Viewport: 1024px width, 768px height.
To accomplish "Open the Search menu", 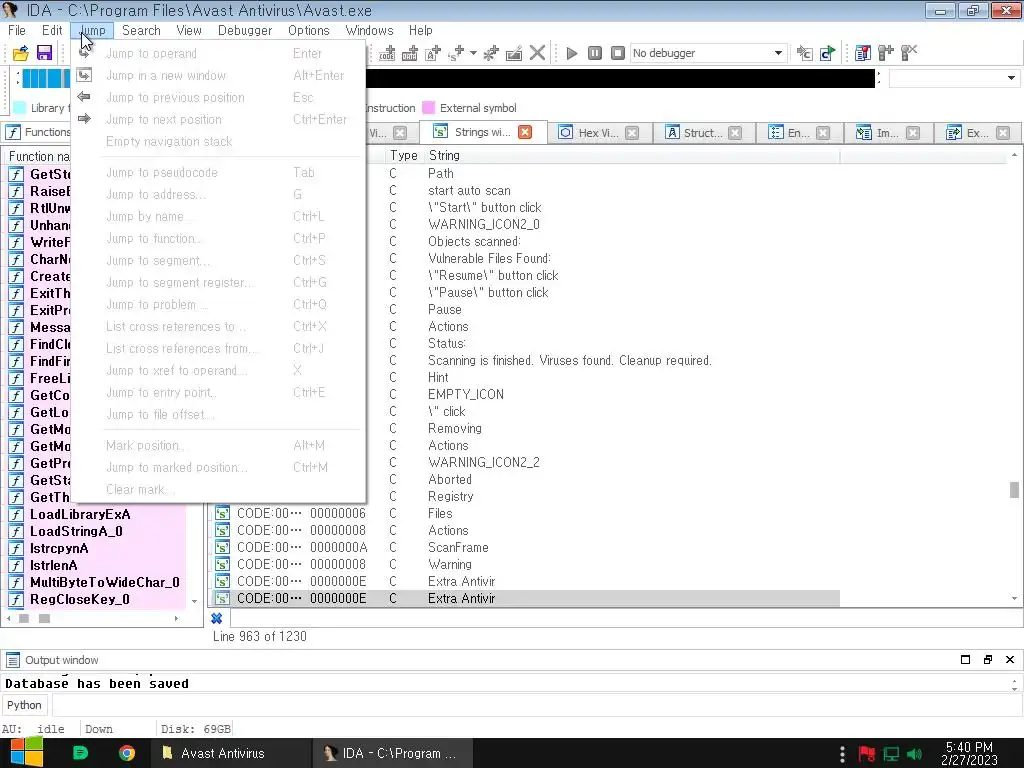I will tap(141, 31).
